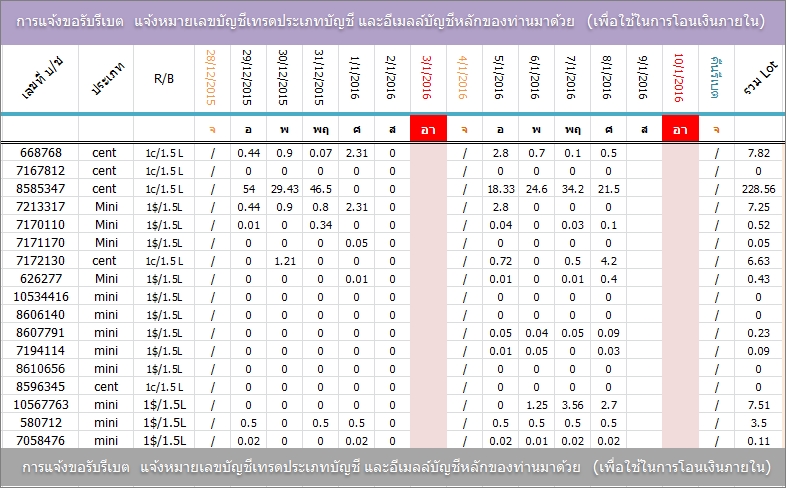Select the 30/12/2015 date header
Image resolution: width=786 pixels, height=488 pixels.
click(283, 77)
